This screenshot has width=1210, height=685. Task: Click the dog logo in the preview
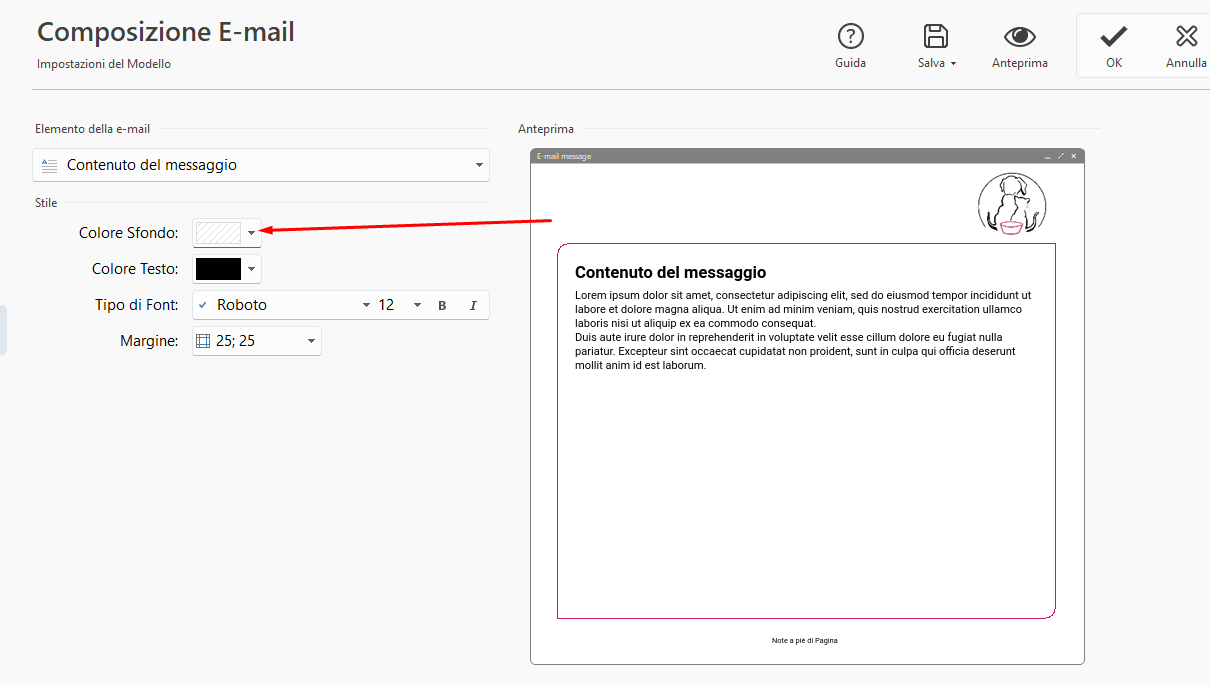coord(1011,205)
